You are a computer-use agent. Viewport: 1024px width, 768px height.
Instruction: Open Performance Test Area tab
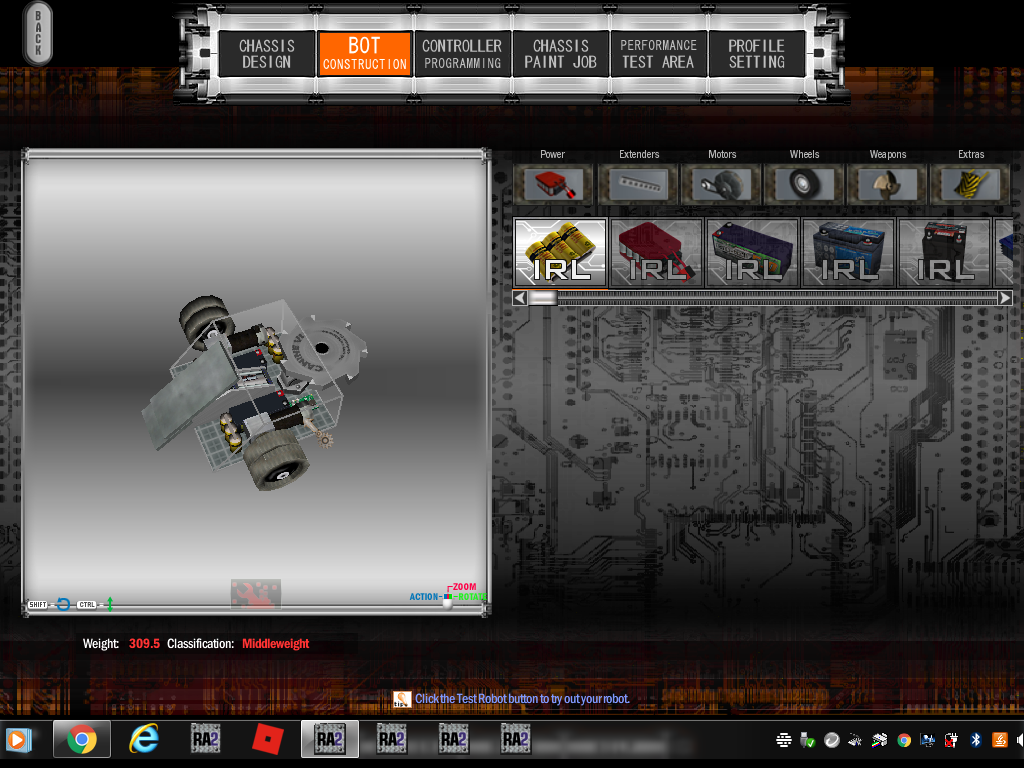click(x=658, y=54)
